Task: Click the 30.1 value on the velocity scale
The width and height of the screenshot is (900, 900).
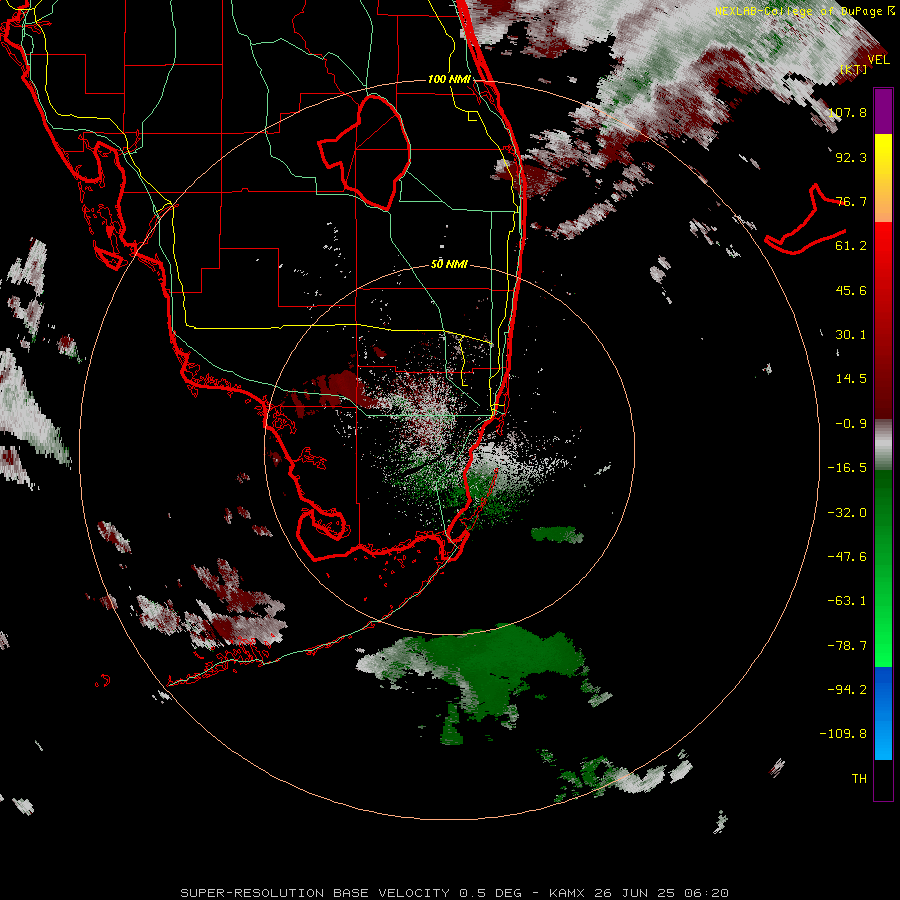Action: [x=851, y=335]
